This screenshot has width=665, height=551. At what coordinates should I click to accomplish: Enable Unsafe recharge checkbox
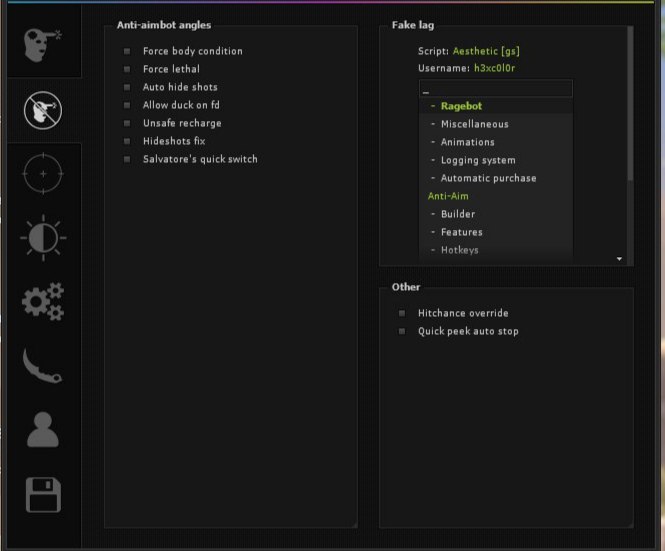pyautogui.click(x=127, y=123)
